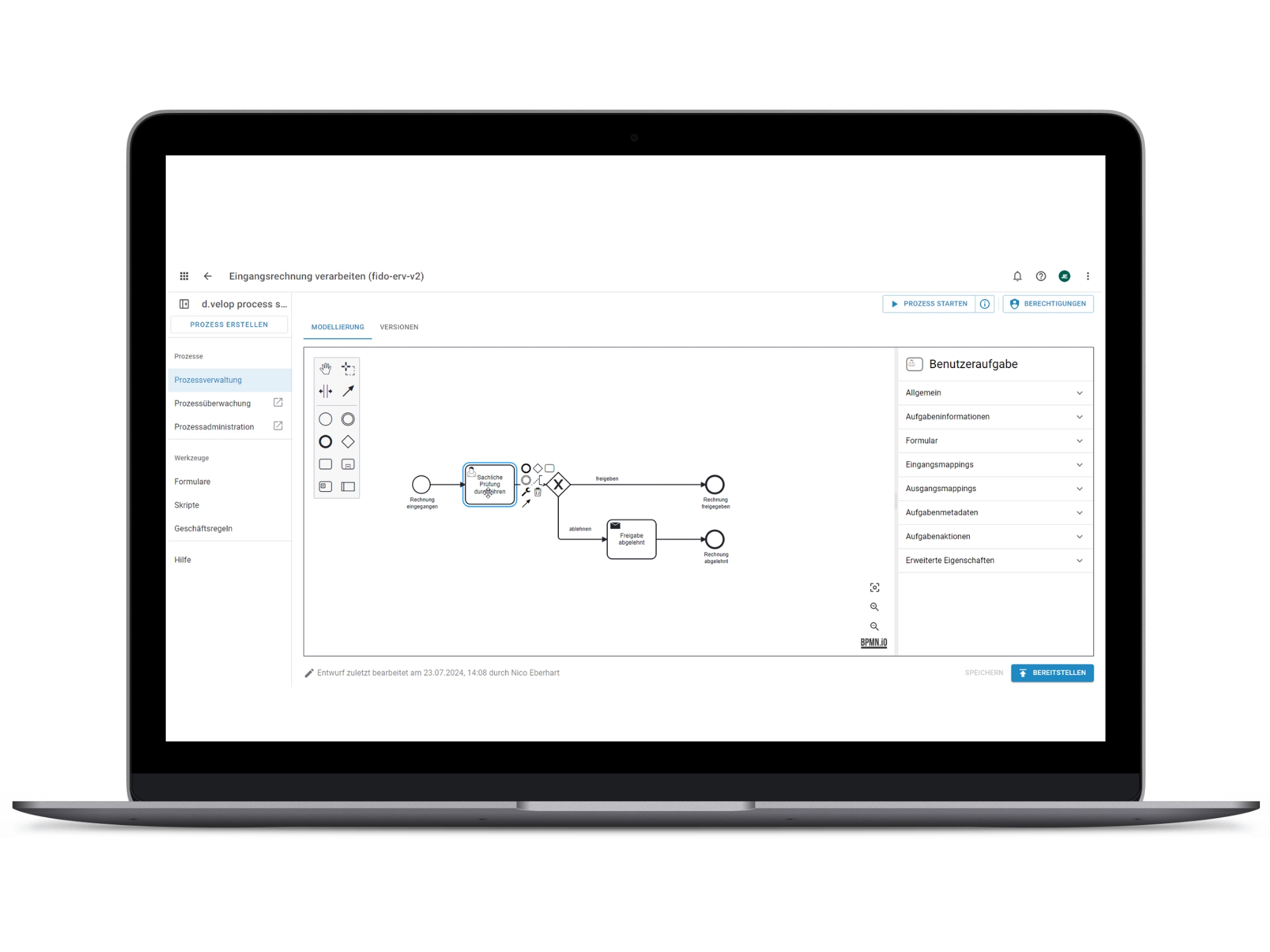Zoom in on the BPMN canvas
This screenshot has width=1270, height=952.
click(x=874, y=607)
